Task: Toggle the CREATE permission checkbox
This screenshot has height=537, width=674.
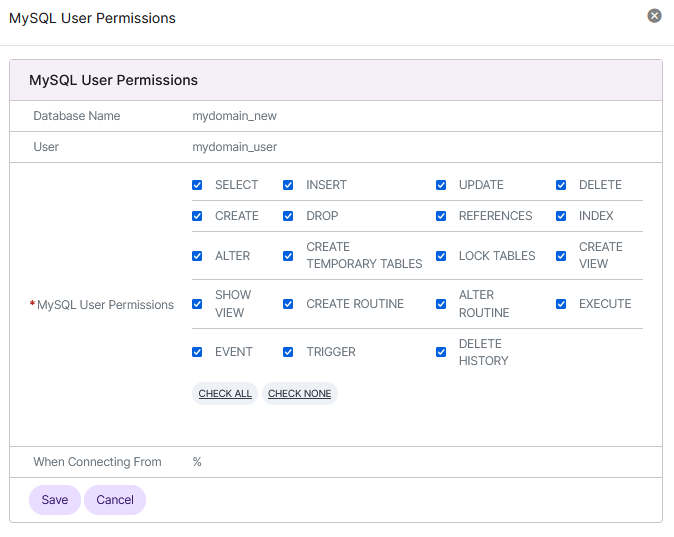Action: (x=197, y=216)
